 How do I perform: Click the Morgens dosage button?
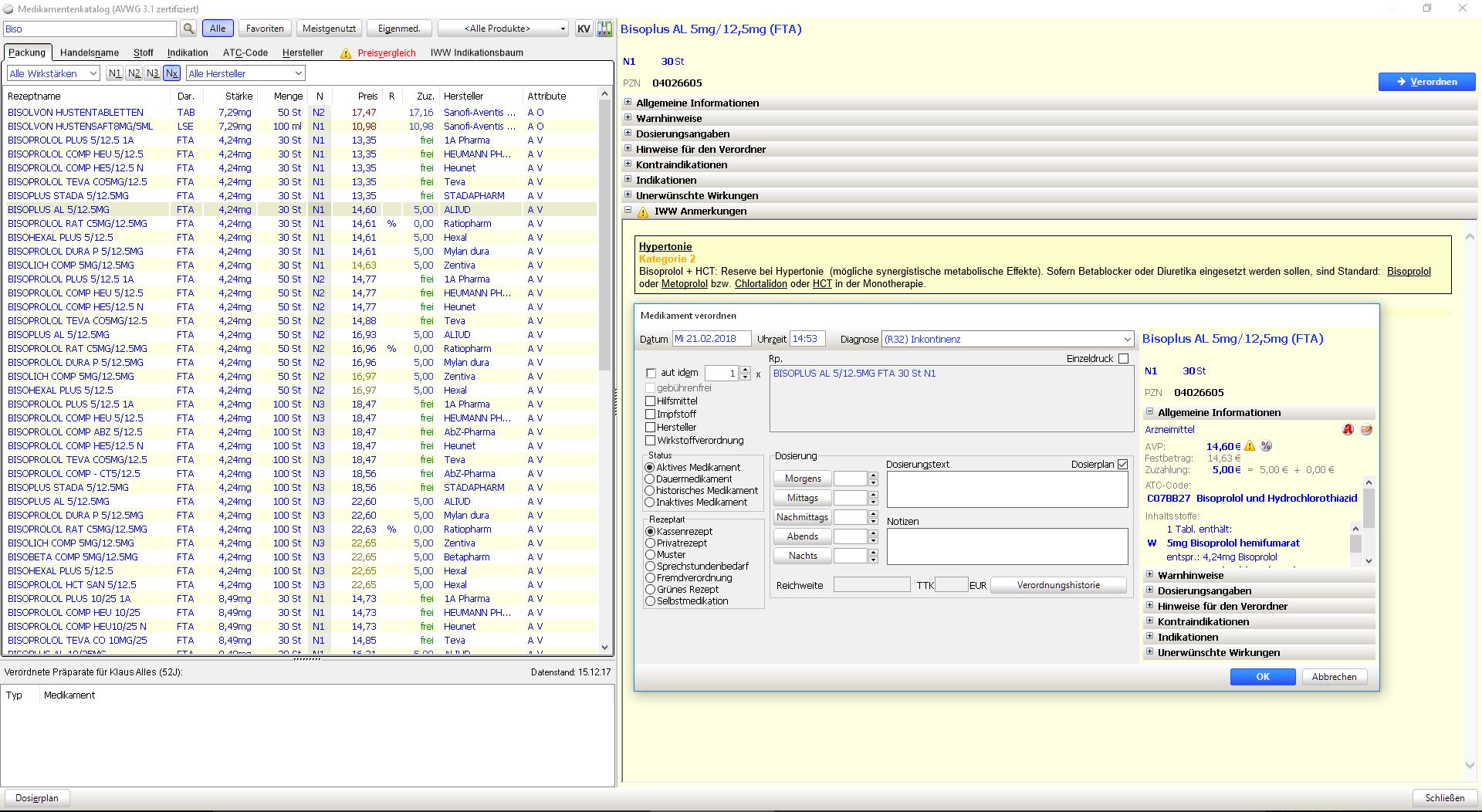(x=803, y=479)
